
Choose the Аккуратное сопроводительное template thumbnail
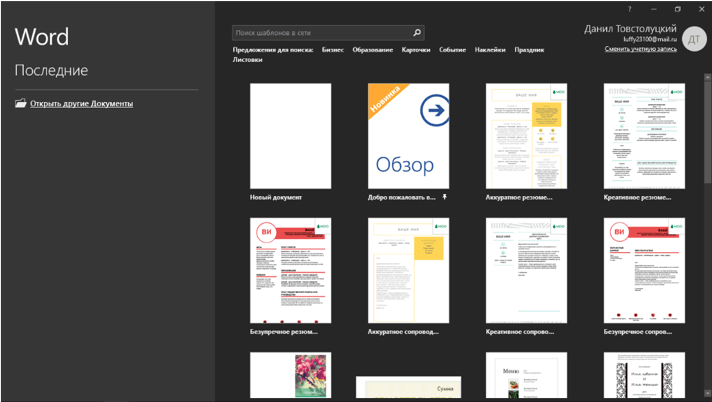click(x=409, y=270)
